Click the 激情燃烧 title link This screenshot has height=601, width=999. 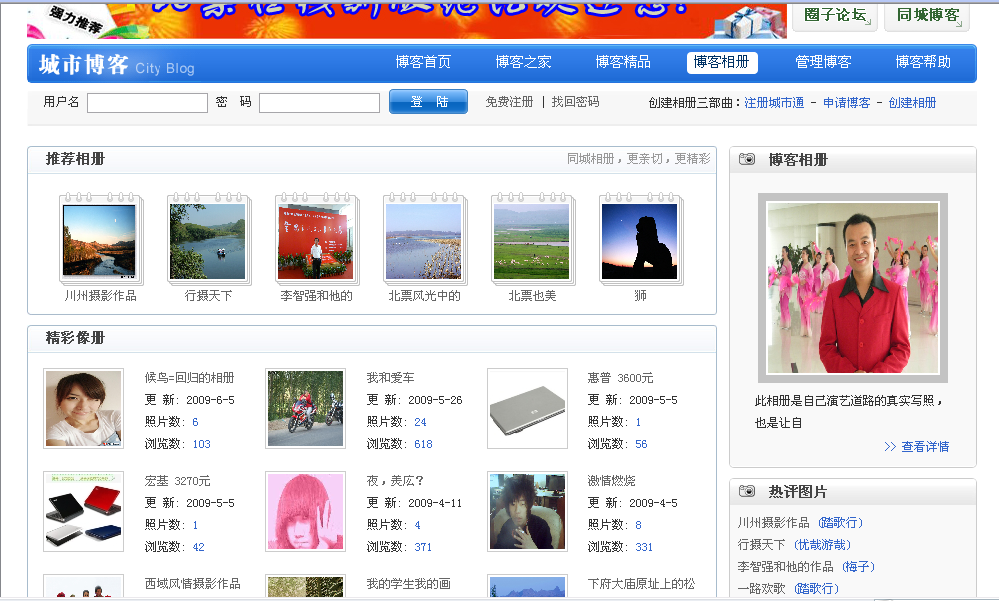pyautogui.click(x=611, y=481)
